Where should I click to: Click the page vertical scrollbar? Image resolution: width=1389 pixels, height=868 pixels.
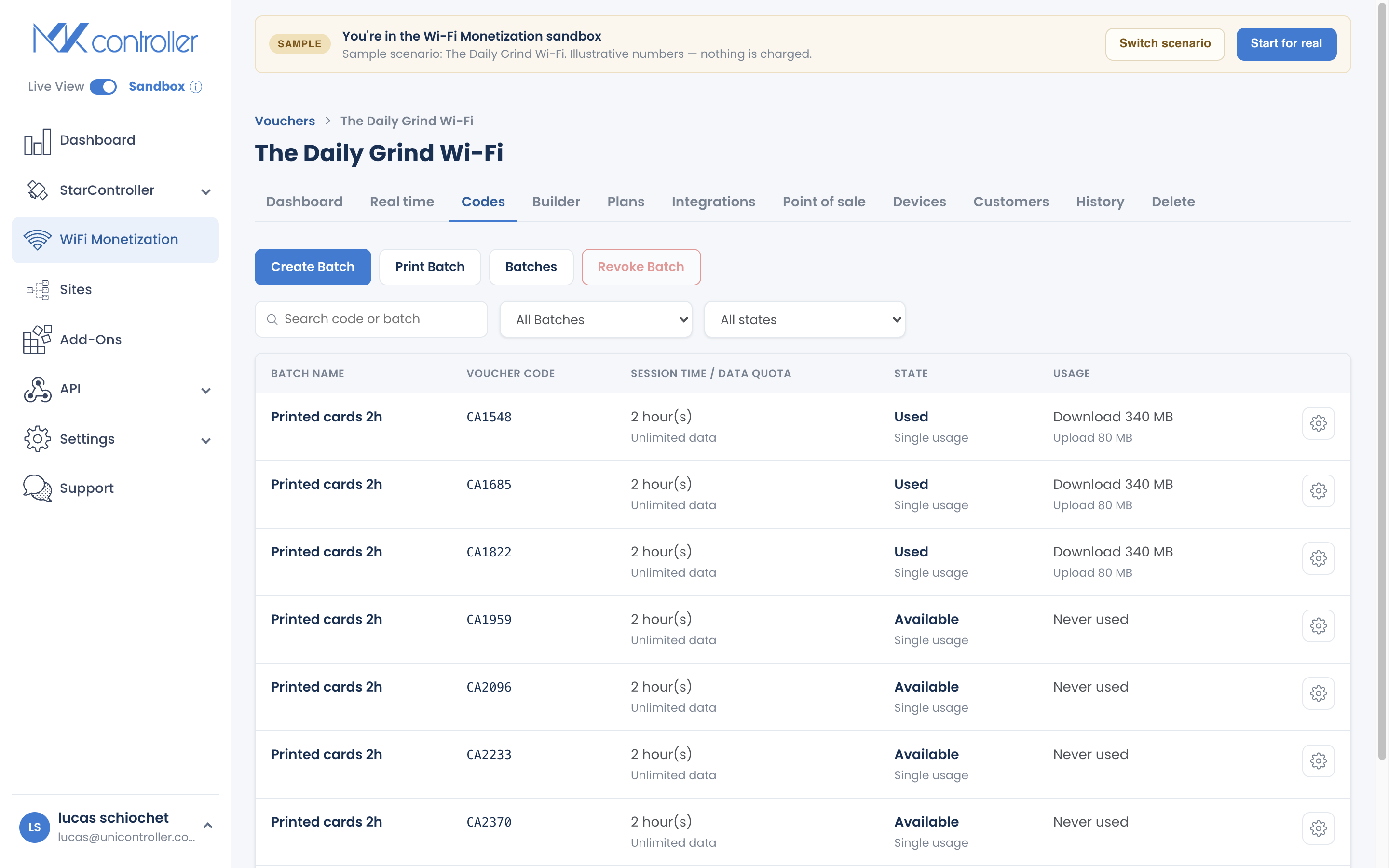pos(1382,382)
